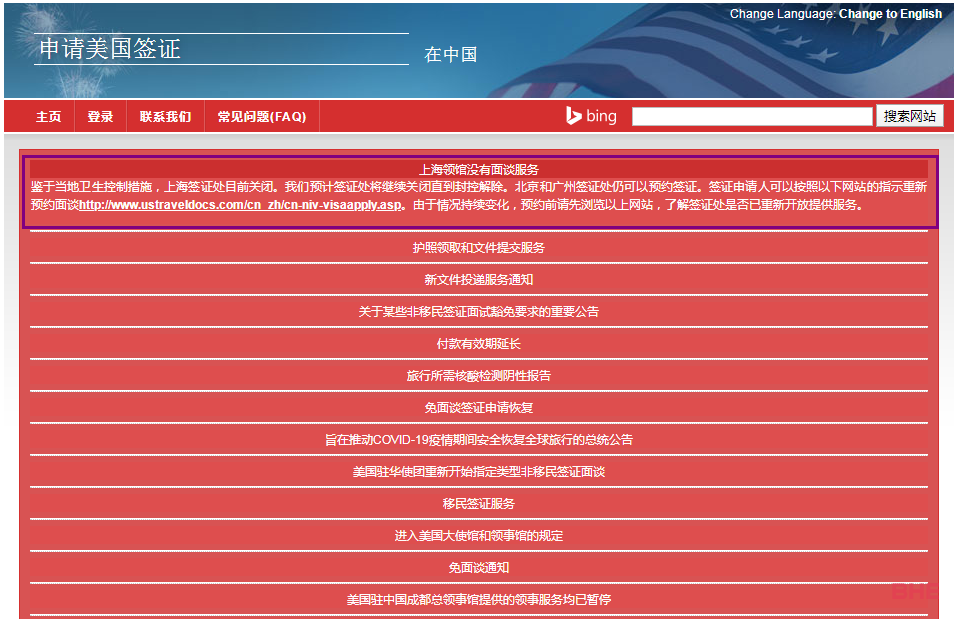This screenshot has height=619, width=959.
Task: Expand 免面谈通知 notice
Action: (x=479, y=568)
